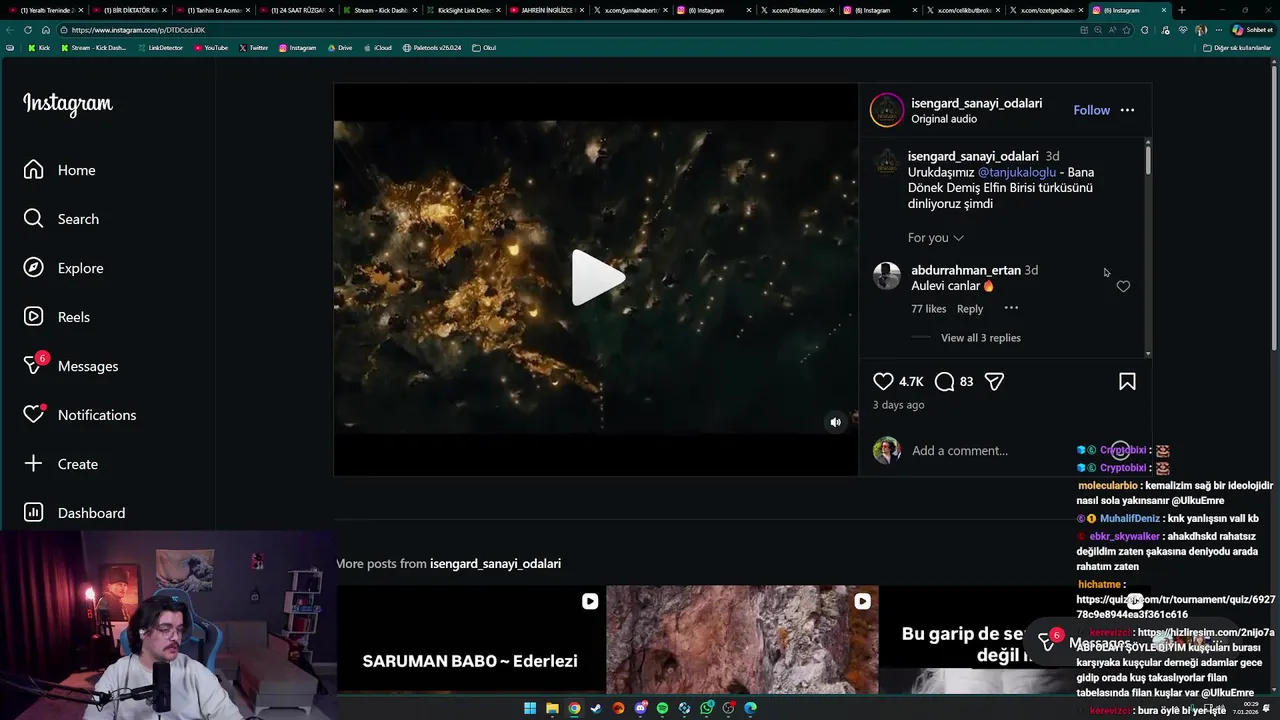This screenshot has height=720, width=1280.
Task: Open Microsoft Edge from the taskbar
Action: pyautogui.click(x=750, y=708)
